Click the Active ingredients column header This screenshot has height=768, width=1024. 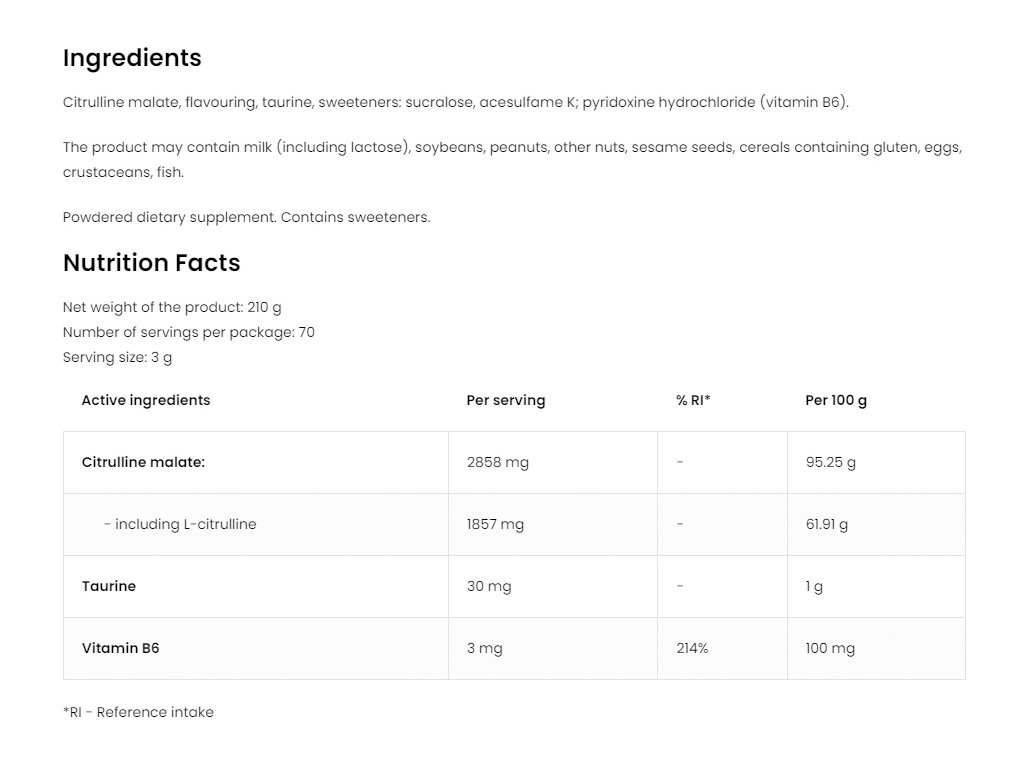pyautogui.click(x=146, y=400)
